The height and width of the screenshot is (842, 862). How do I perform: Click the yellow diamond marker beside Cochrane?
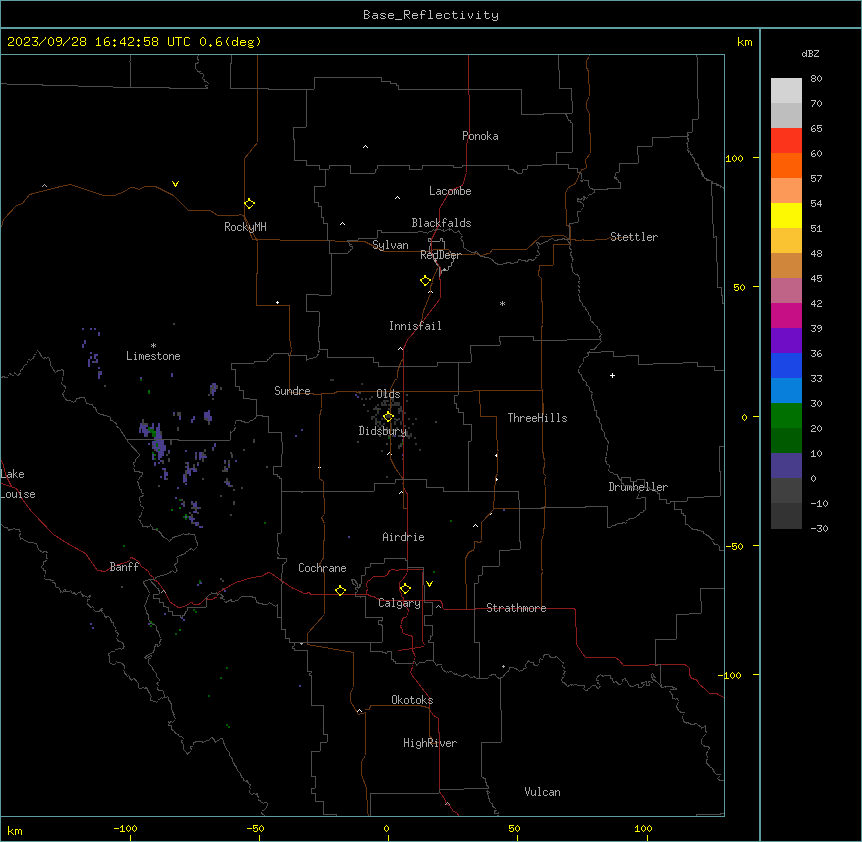coord(340,590)
